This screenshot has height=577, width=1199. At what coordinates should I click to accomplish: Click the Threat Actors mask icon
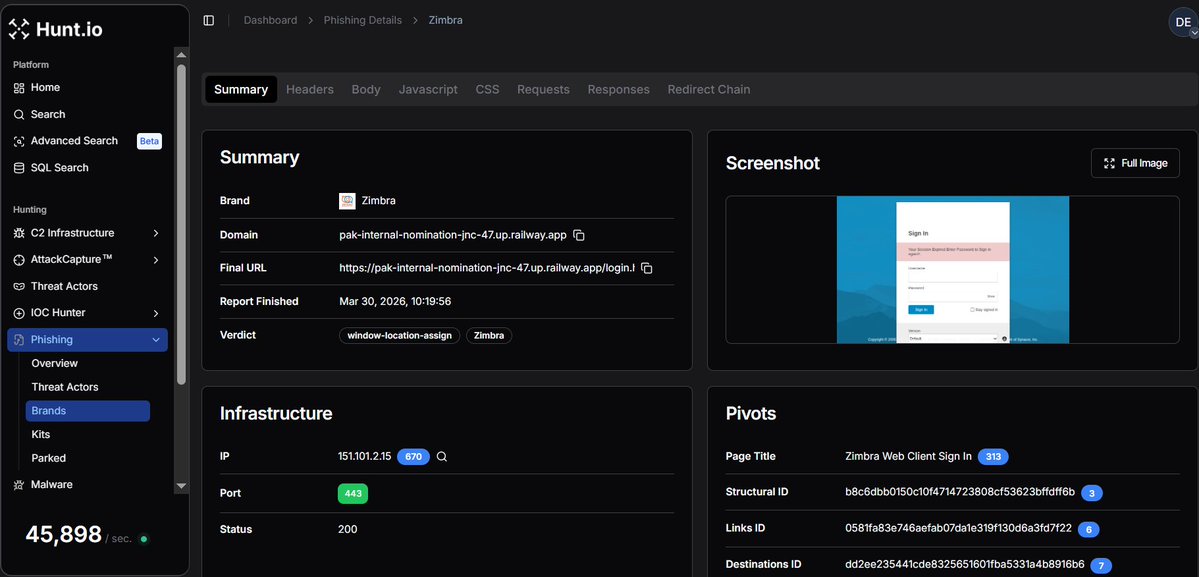pos(19,287)
